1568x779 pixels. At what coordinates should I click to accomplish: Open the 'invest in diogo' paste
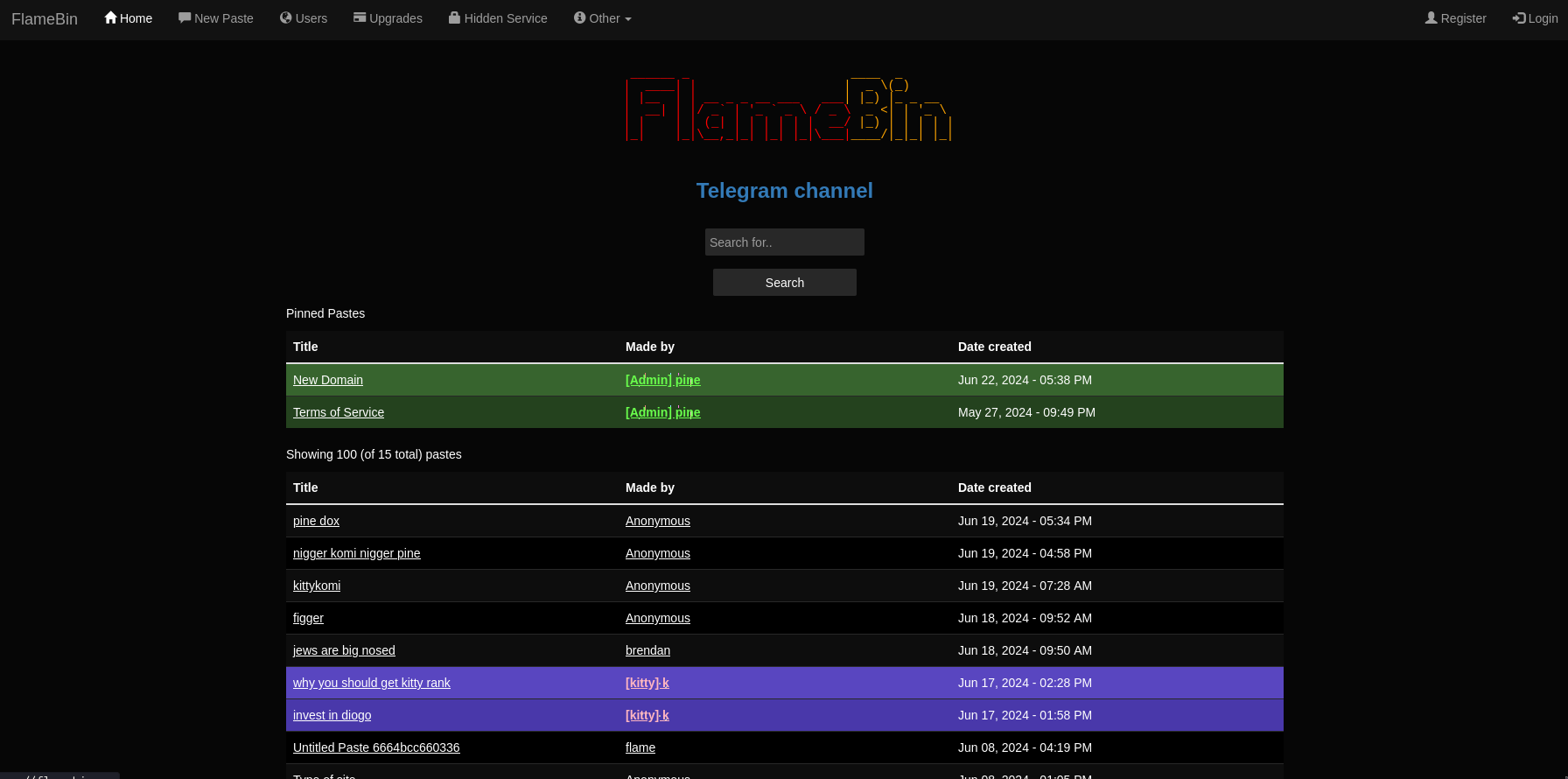(x=332, y=715)
